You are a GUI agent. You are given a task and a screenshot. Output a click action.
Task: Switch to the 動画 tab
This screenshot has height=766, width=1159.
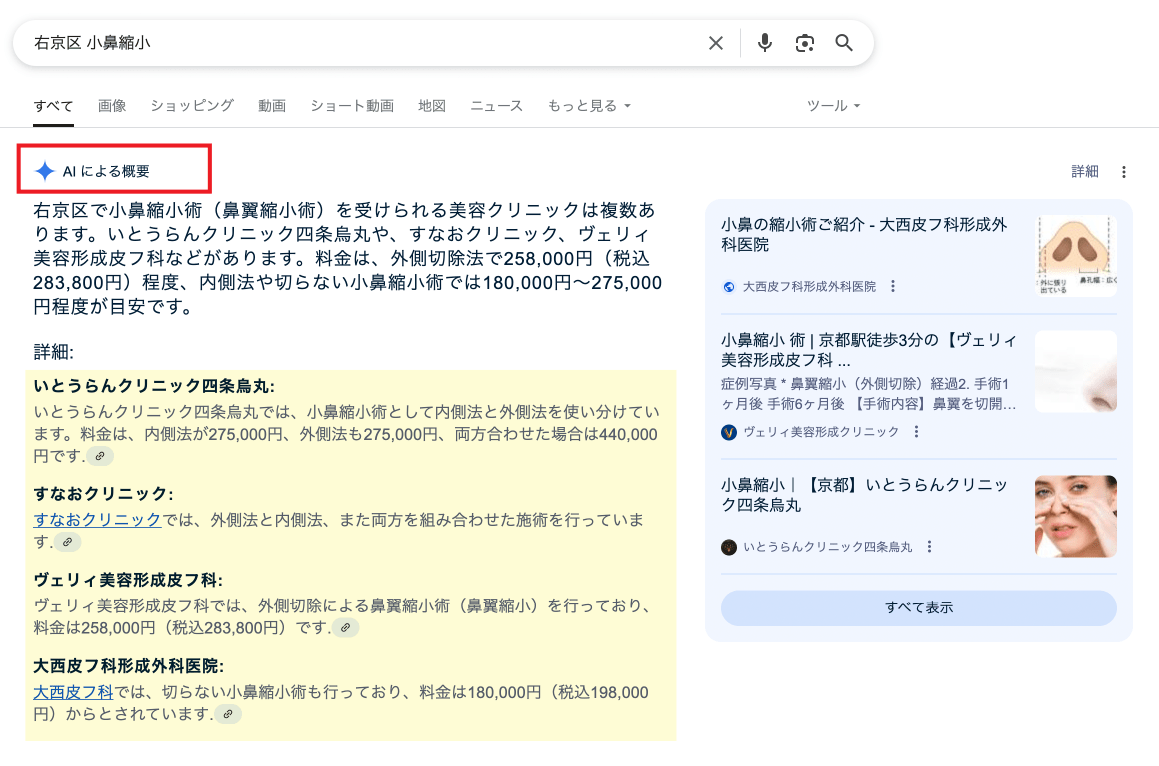pos(272,106)
